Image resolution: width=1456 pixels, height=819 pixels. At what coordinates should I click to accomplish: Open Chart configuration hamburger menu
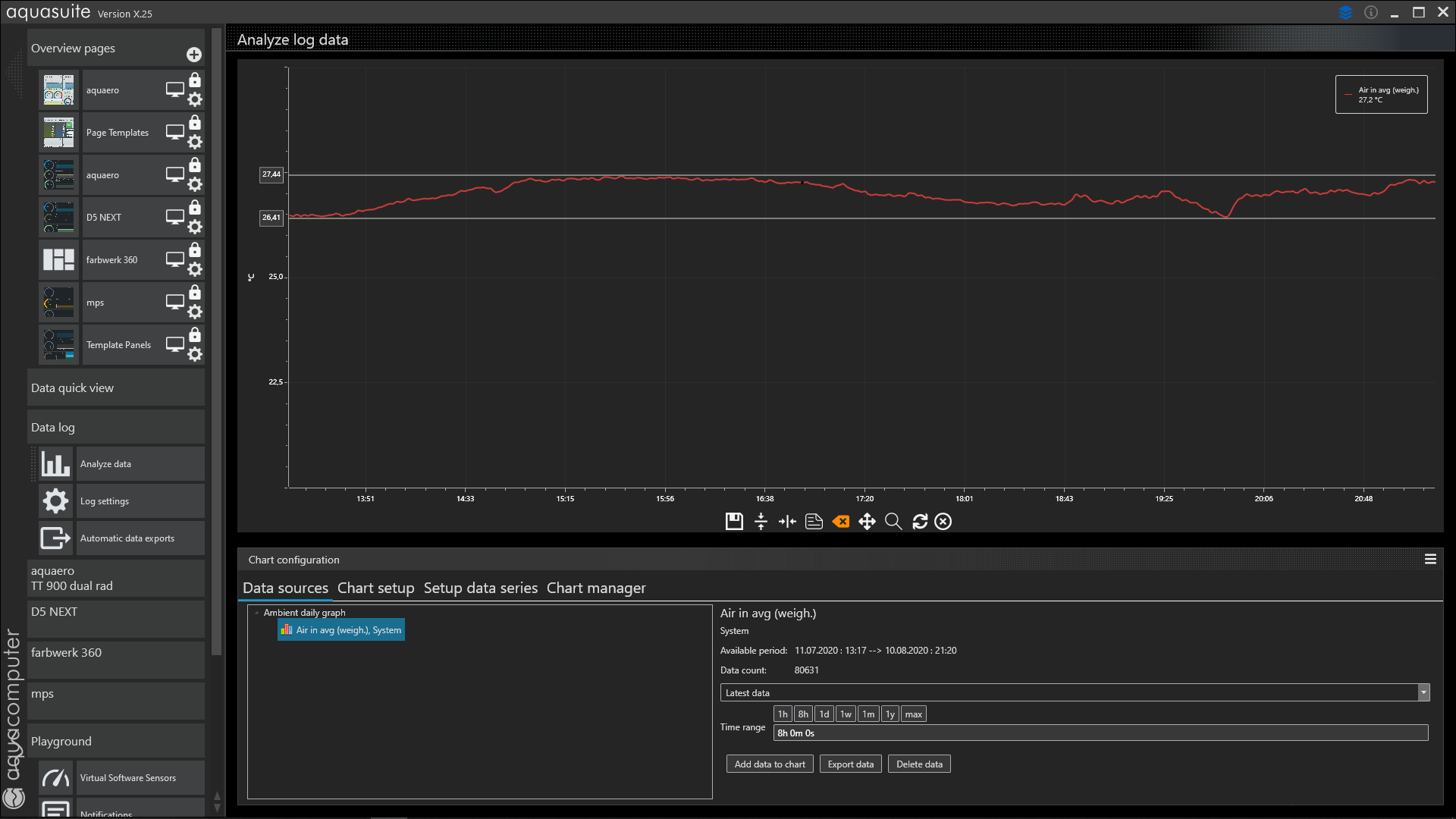[1430, 560]
